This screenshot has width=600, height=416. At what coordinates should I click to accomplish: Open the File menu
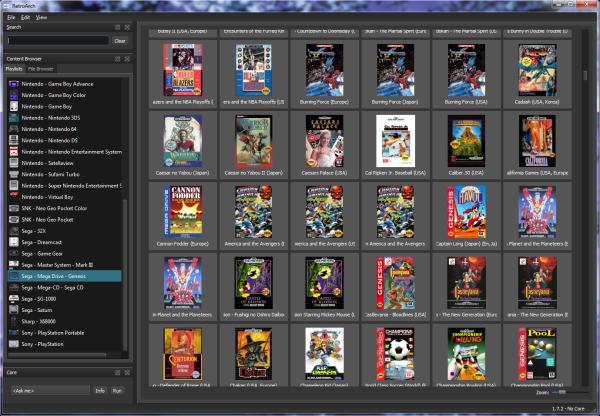pyautogui.click(x=11, y=17)
